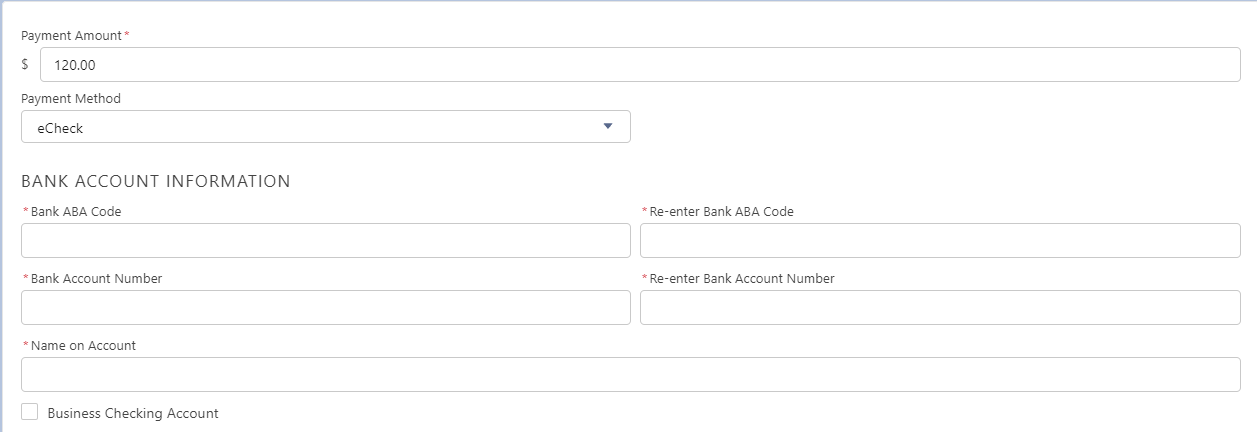Click the Business Checking Account label text
The image size is (1257, 432).
coord(133,413)
